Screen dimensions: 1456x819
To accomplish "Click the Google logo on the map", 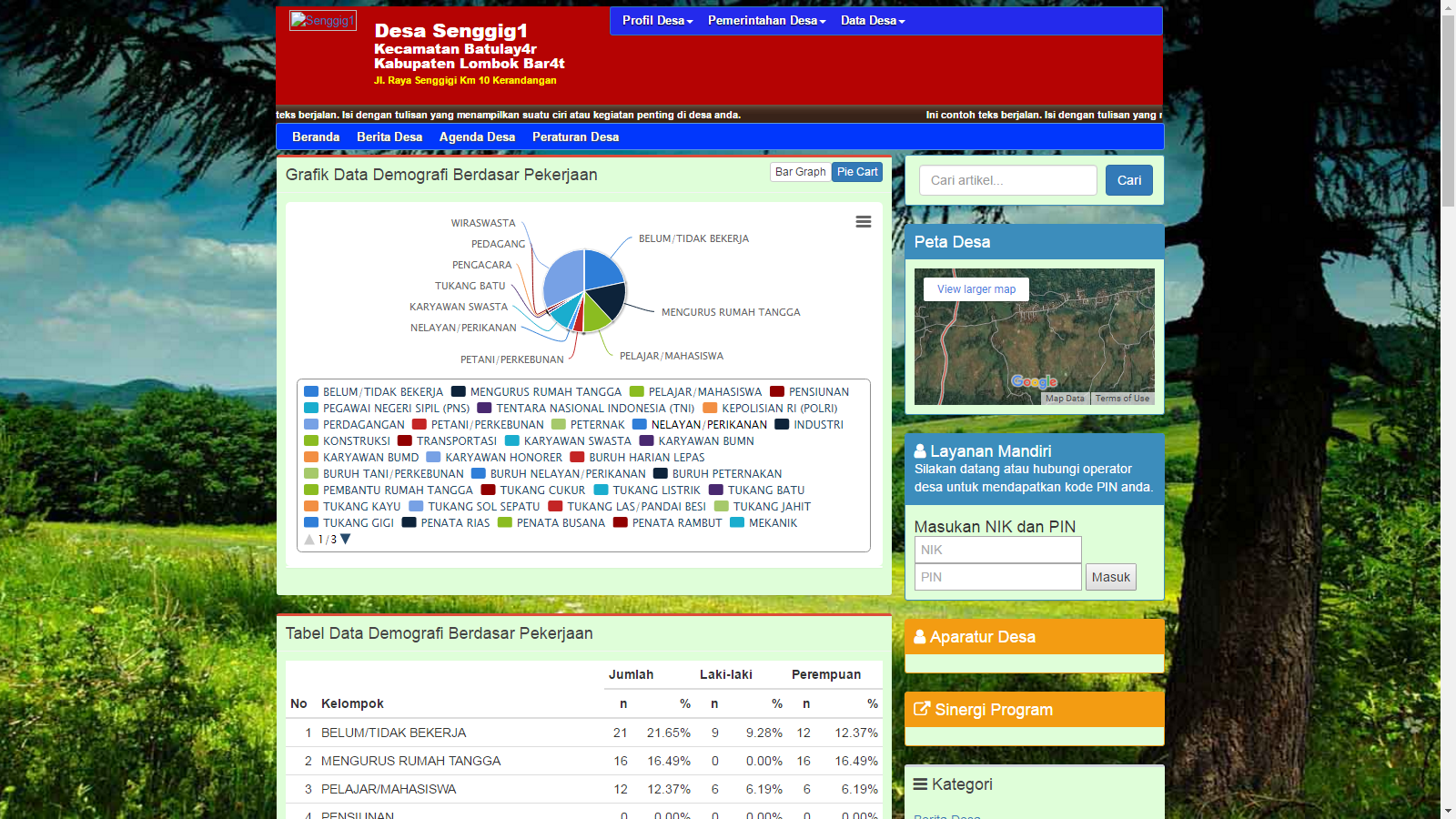I will (x=1034, y=381).
